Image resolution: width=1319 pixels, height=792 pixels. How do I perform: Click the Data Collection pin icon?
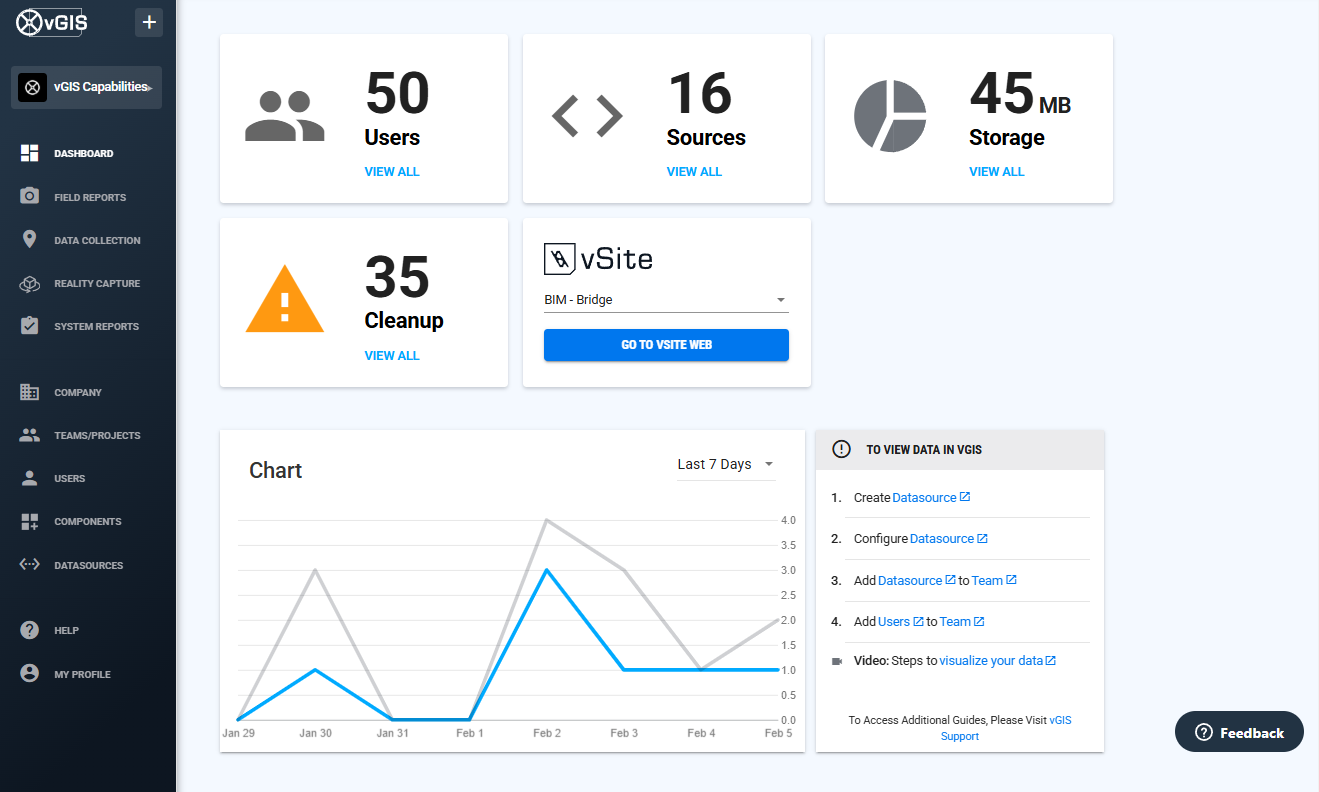[x=30, y=240]
